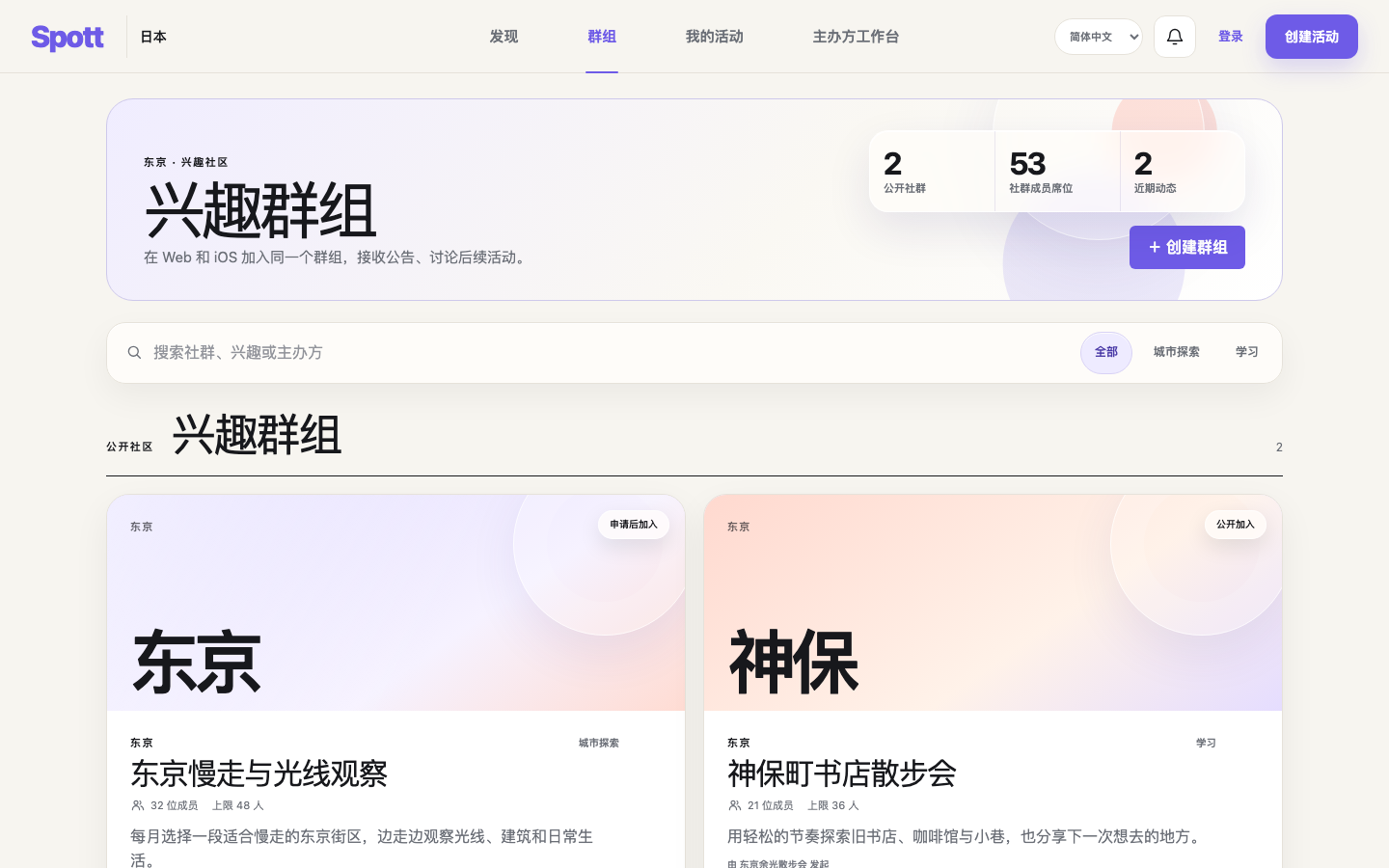Screen dimensions: 1389x868
Task: Click the 社群成员席位 stat tile
Action: (x=1057, y=172)
